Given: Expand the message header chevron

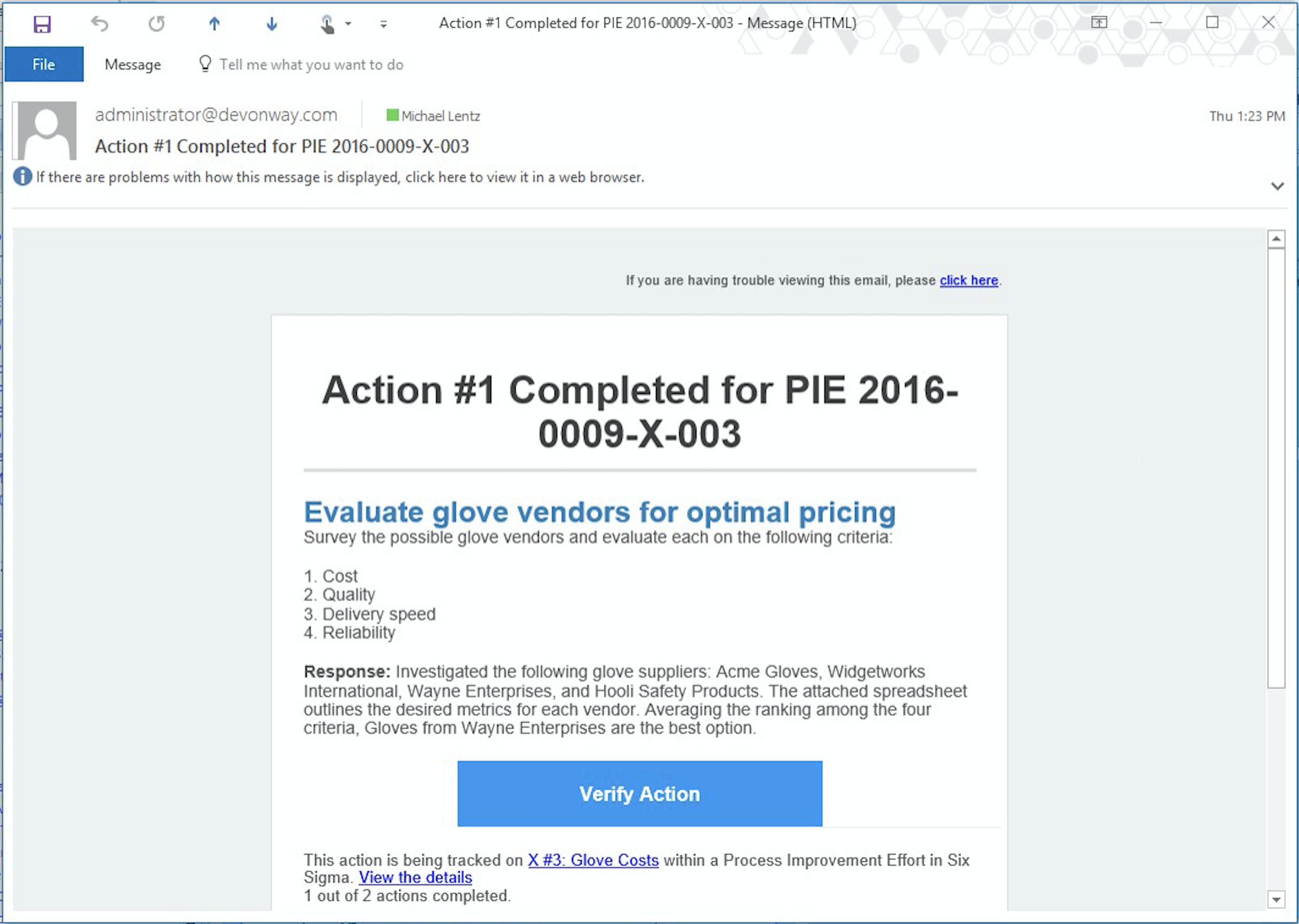Looking at the screenshot, I should (x=1277, y=186).
